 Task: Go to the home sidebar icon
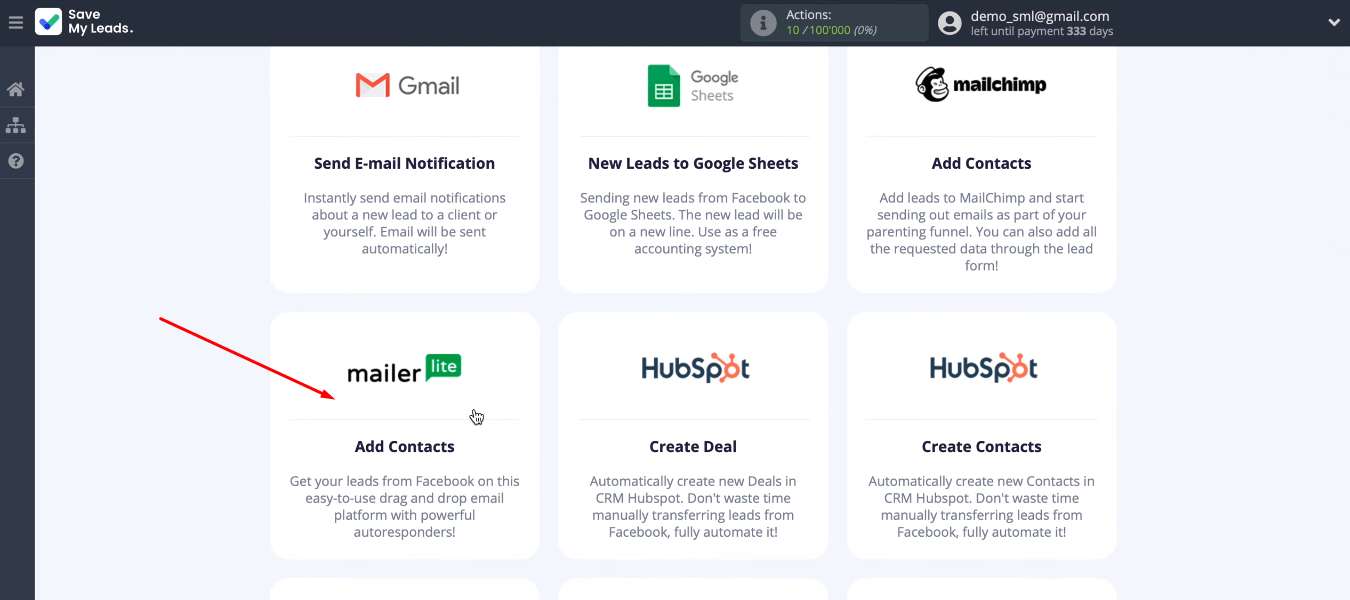coord(15,90)
